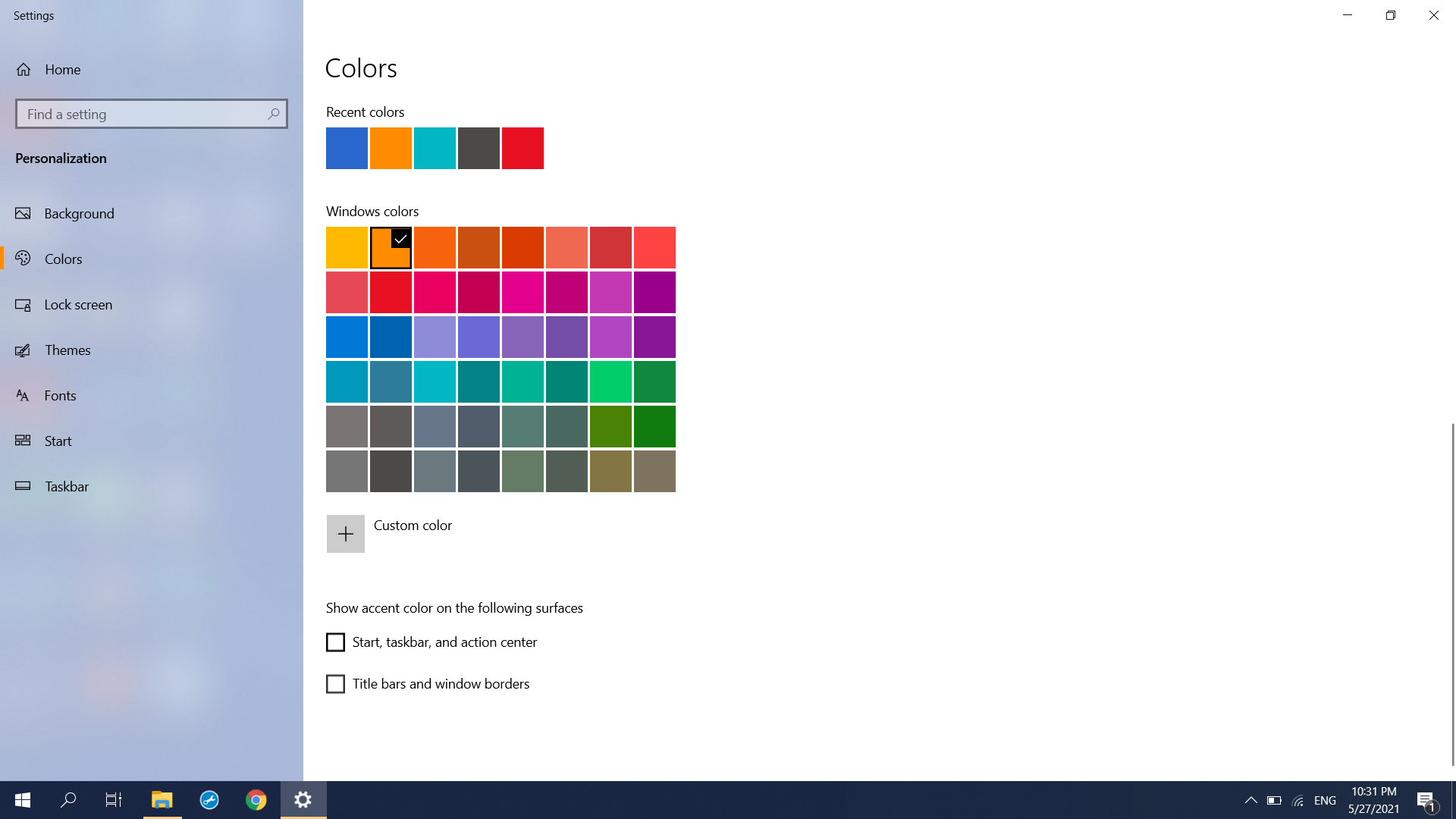Select Start in the Personalization sidebar
The width and height of the screenshot is (1456, 819).
coord(152,441)
